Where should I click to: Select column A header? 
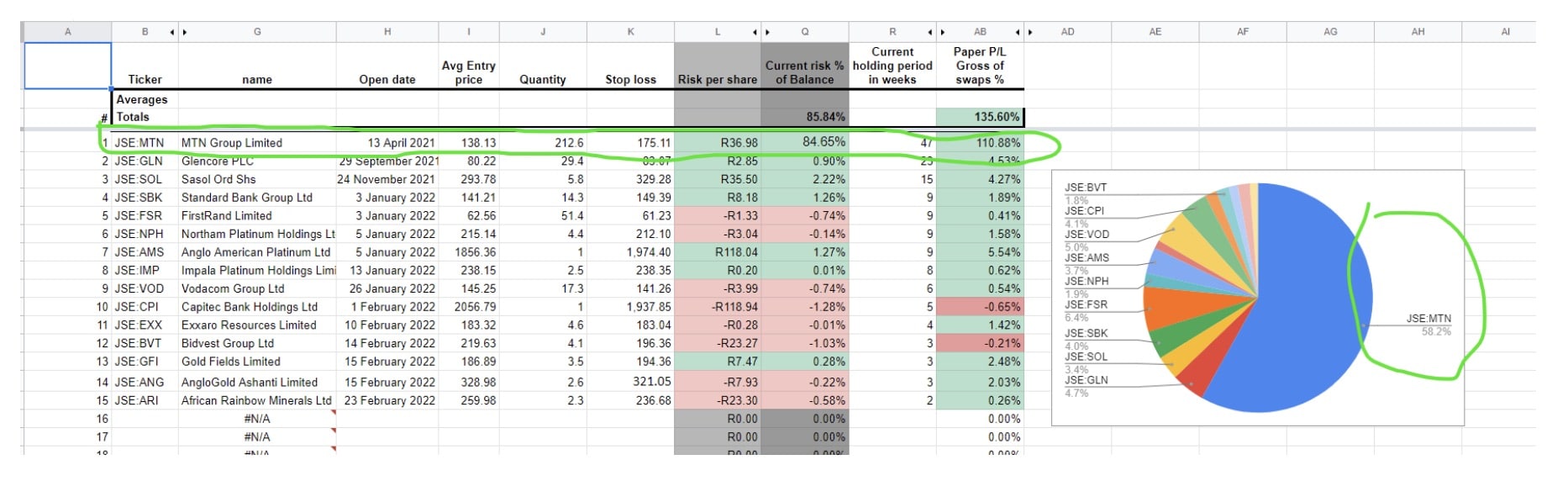(x=67, y=32)
